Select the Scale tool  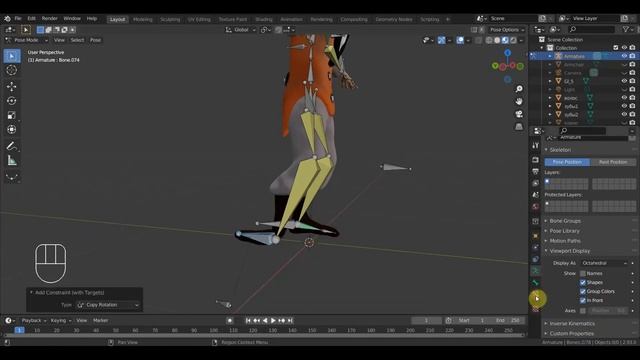[12, 115]
